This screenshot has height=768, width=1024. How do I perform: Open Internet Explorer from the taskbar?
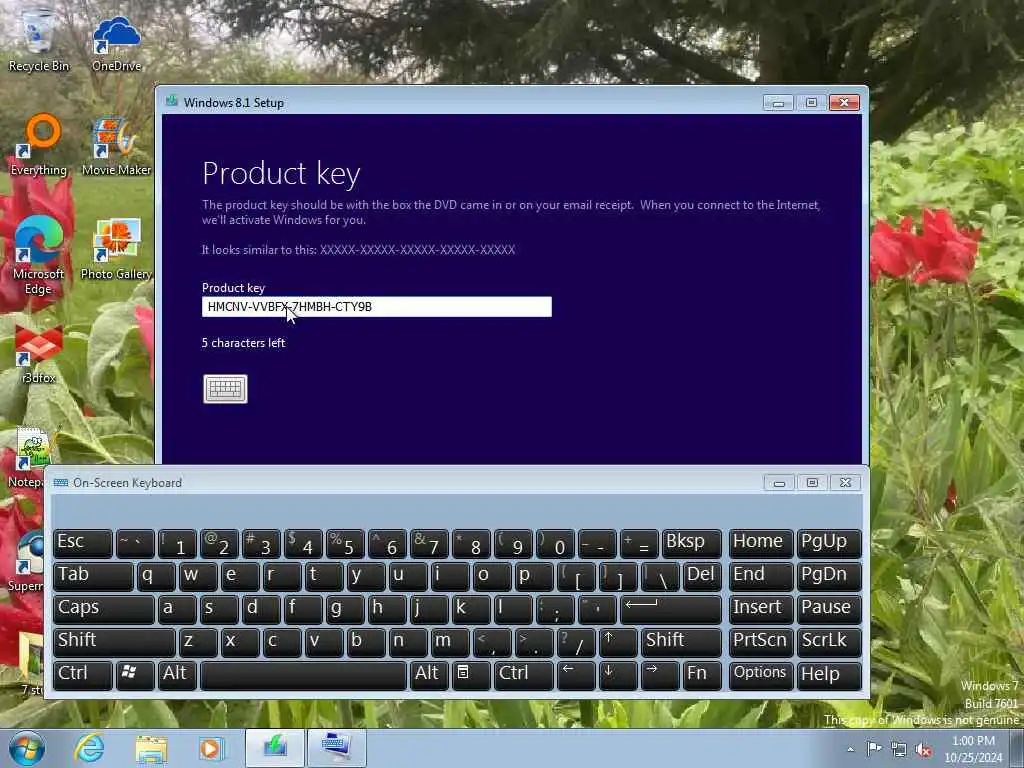coord(89,748)
